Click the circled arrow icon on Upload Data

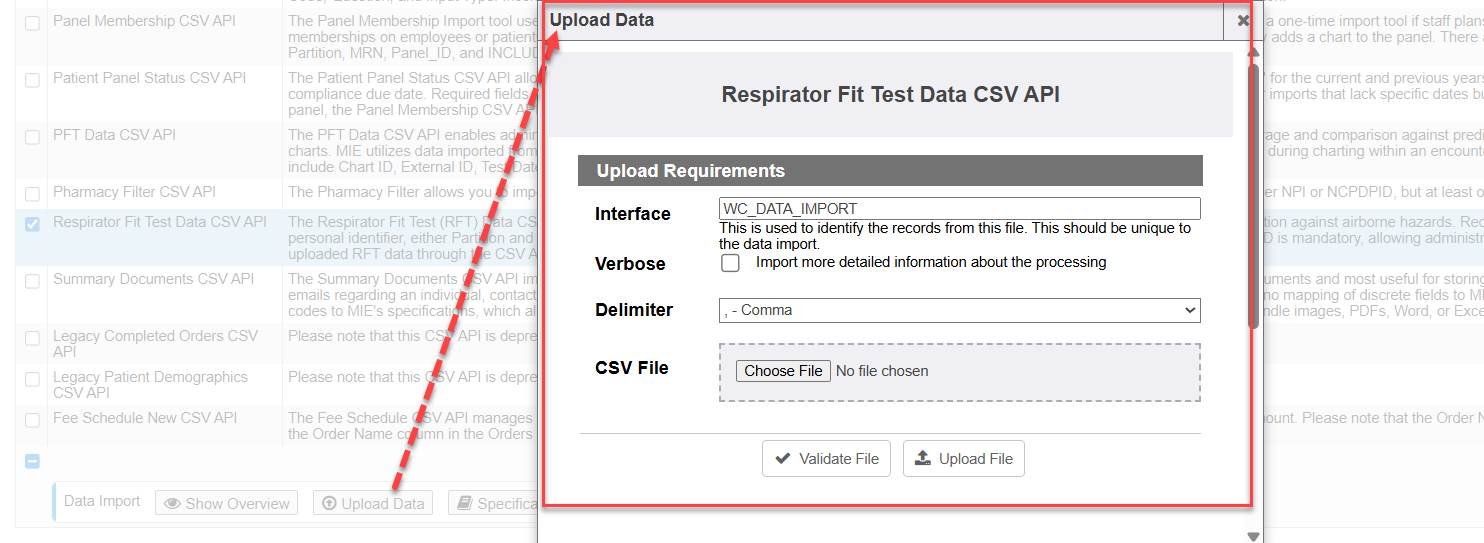pos(329,504)
